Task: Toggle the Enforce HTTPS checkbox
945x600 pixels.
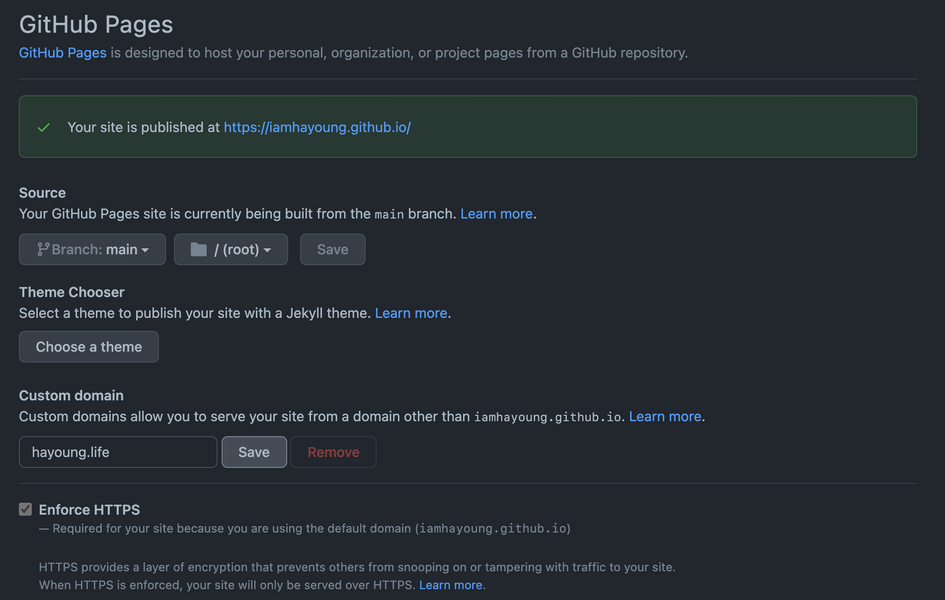Action: click(26, 509)
